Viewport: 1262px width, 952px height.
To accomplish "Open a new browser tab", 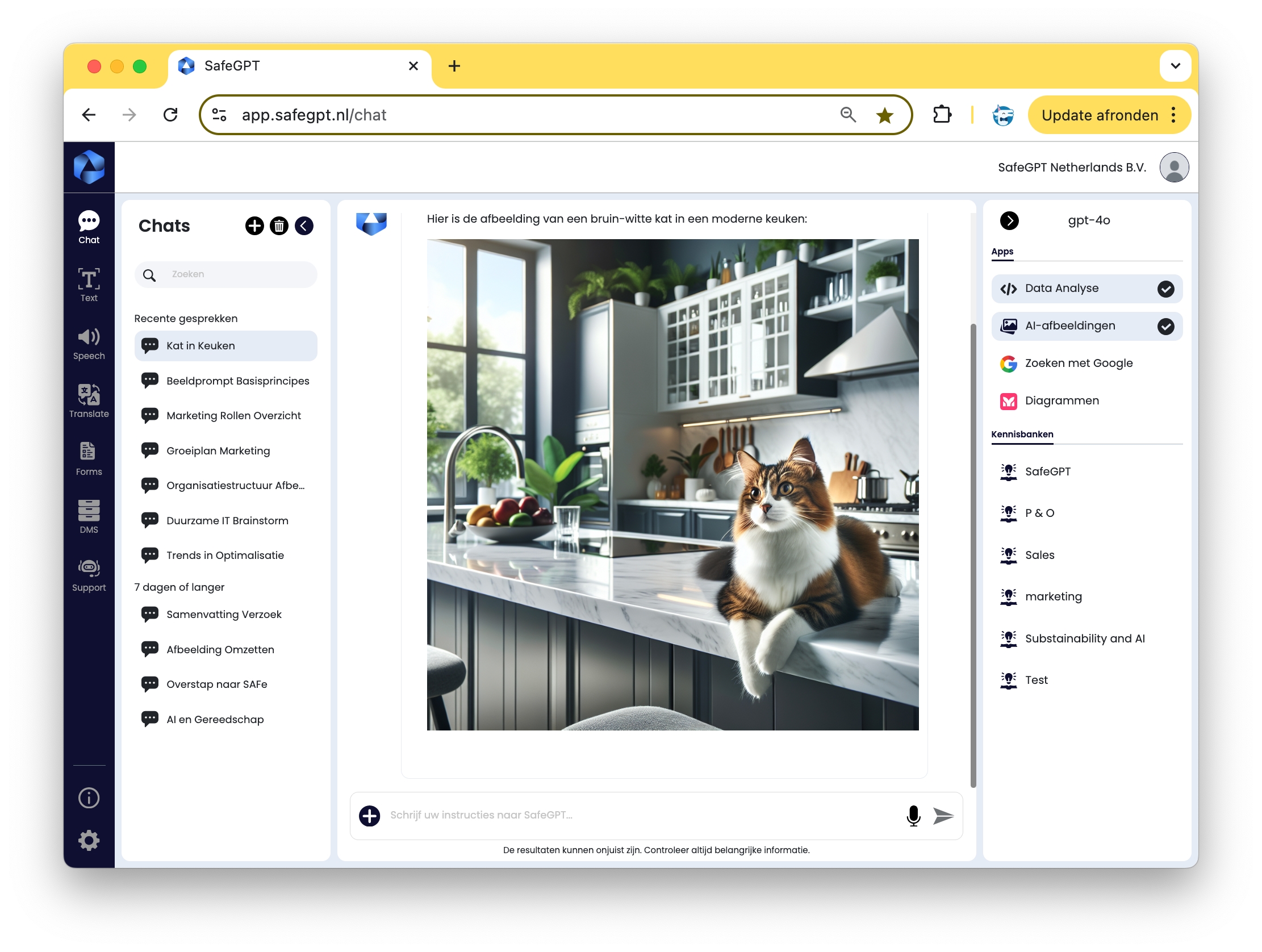I will 454,66.
